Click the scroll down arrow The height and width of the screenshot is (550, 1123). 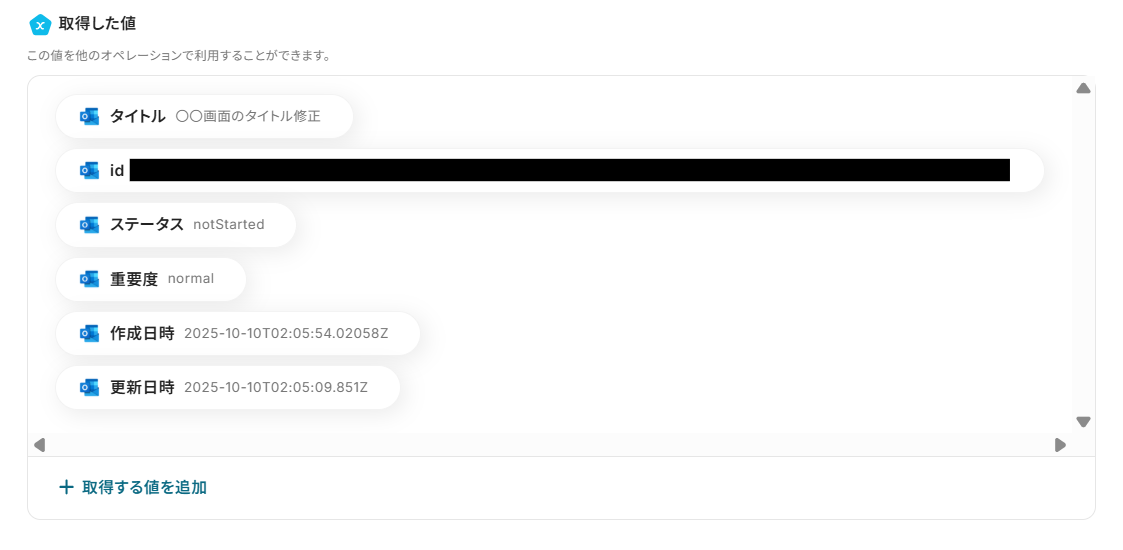[1084, 422]
